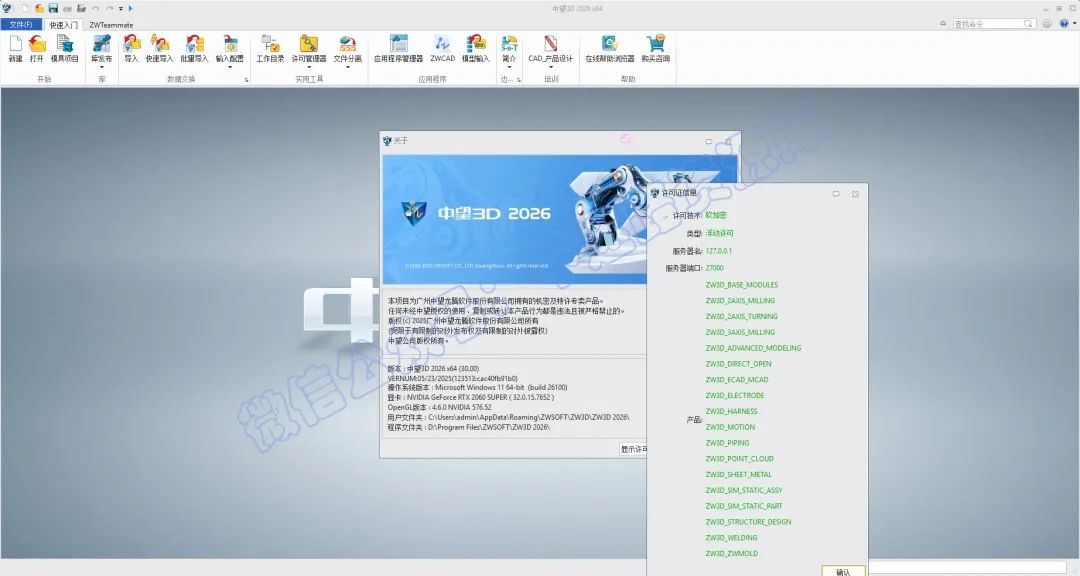
Task: Expand the dropdown arrow under 简介
Action: click(509, 68)
